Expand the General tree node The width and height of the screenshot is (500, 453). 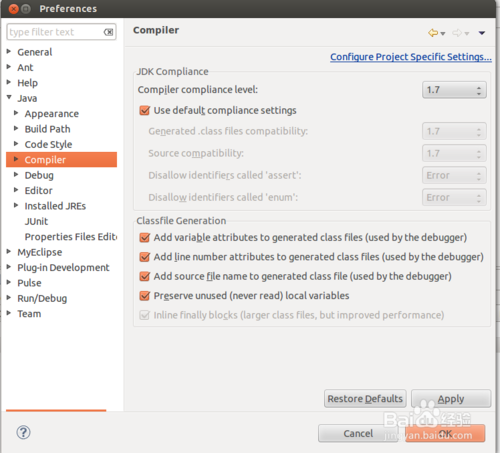click(x=9, y=51)
